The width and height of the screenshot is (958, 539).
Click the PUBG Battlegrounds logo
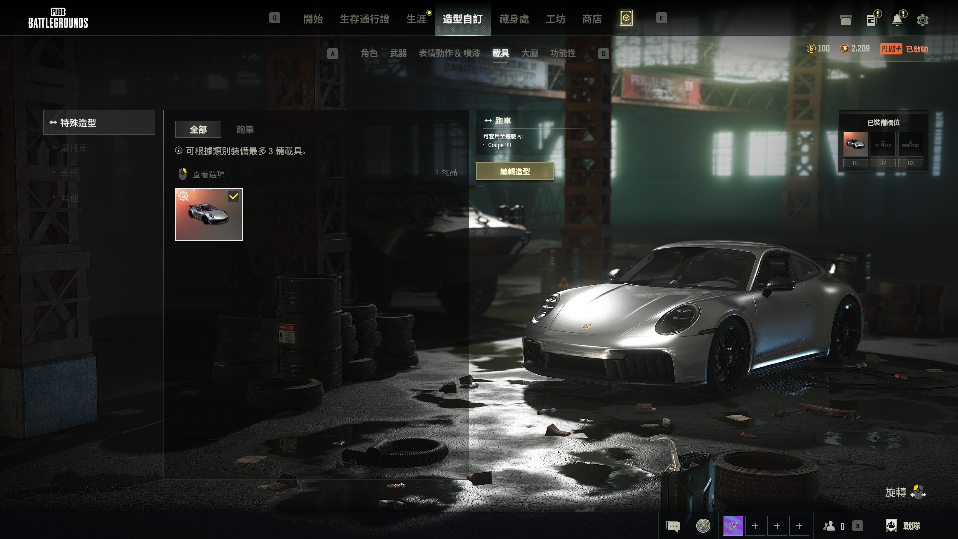point(58,18)
